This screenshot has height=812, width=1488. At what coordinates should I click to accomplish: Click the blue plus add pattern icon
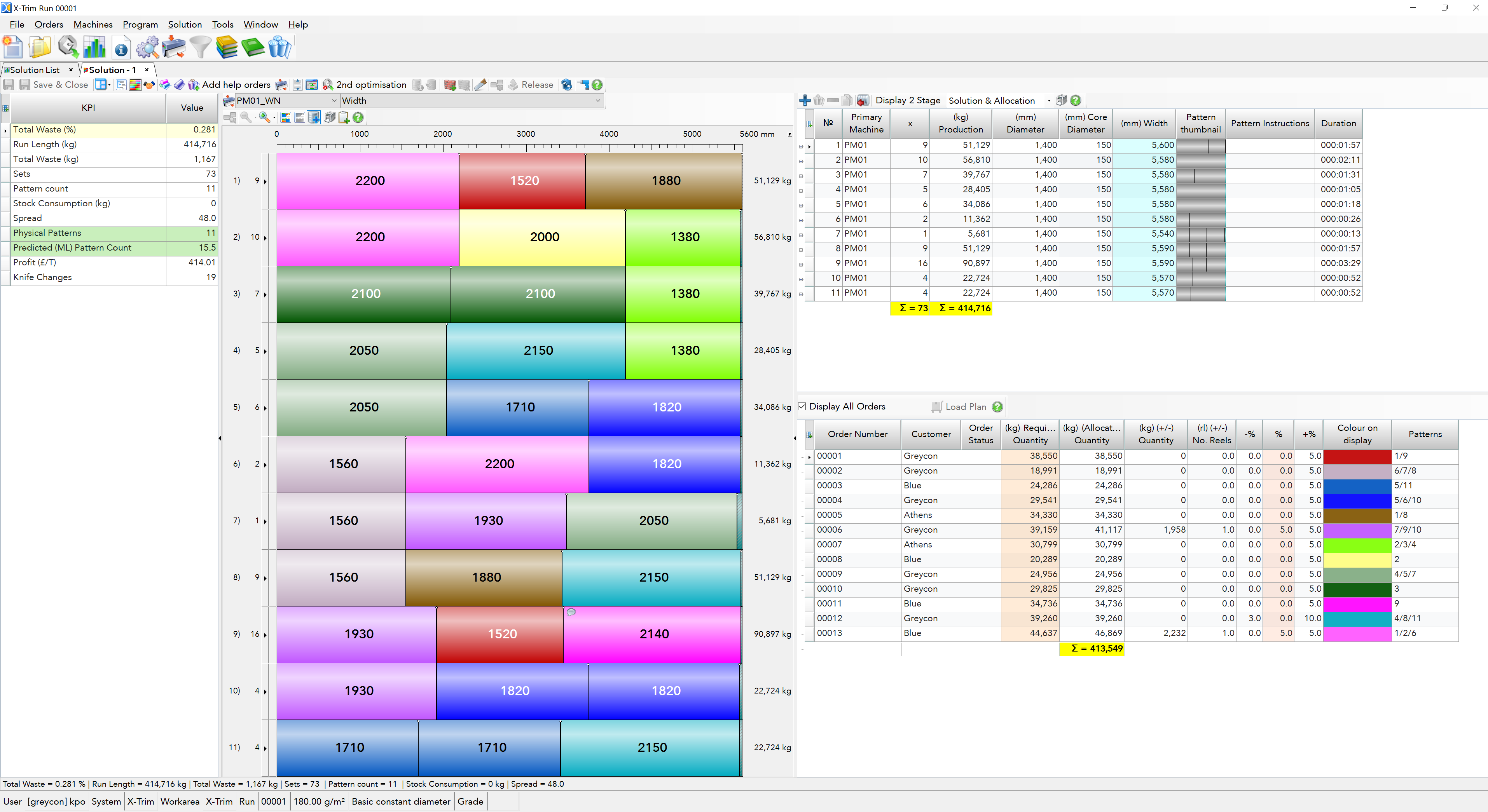(805, 100)
